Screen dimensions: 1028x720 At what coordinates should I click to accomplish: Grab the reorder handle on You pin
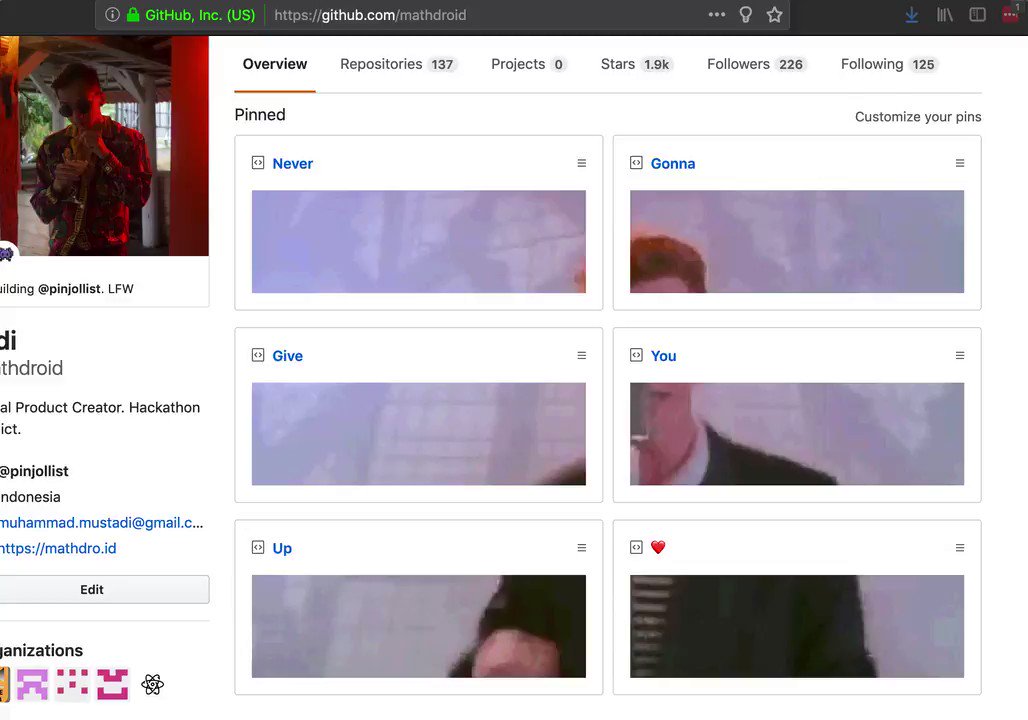[x=960, y=355]
